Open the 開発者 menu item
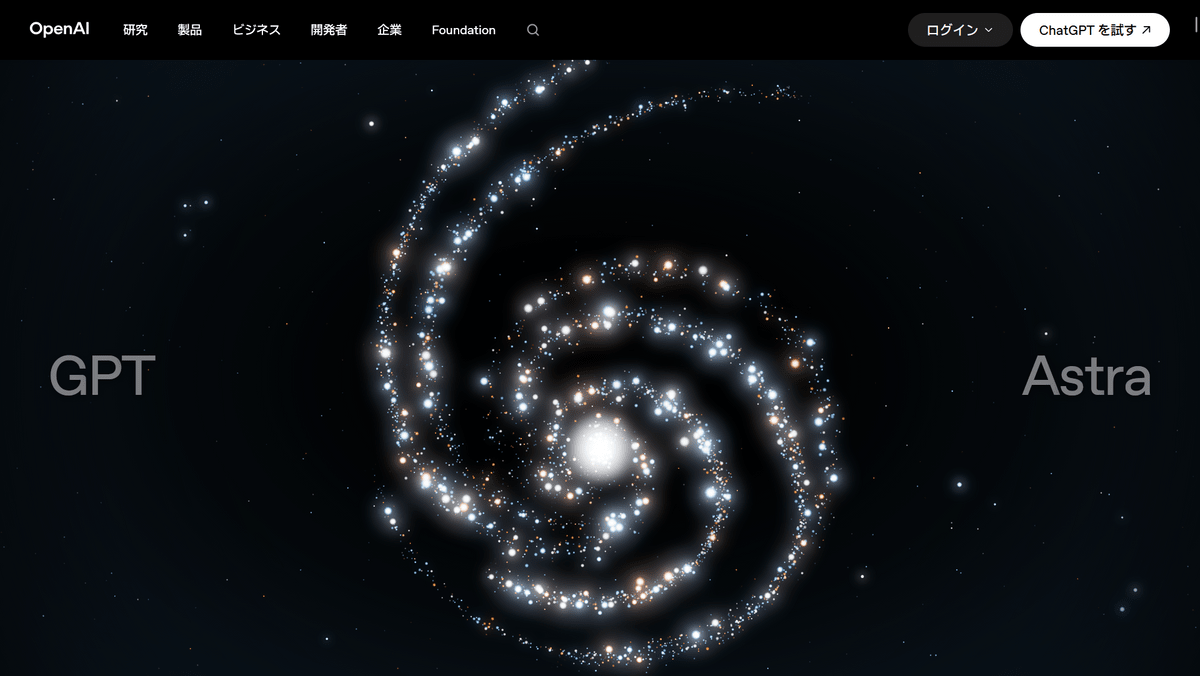This screenshot has height=676, width=1200. point(329,30)
